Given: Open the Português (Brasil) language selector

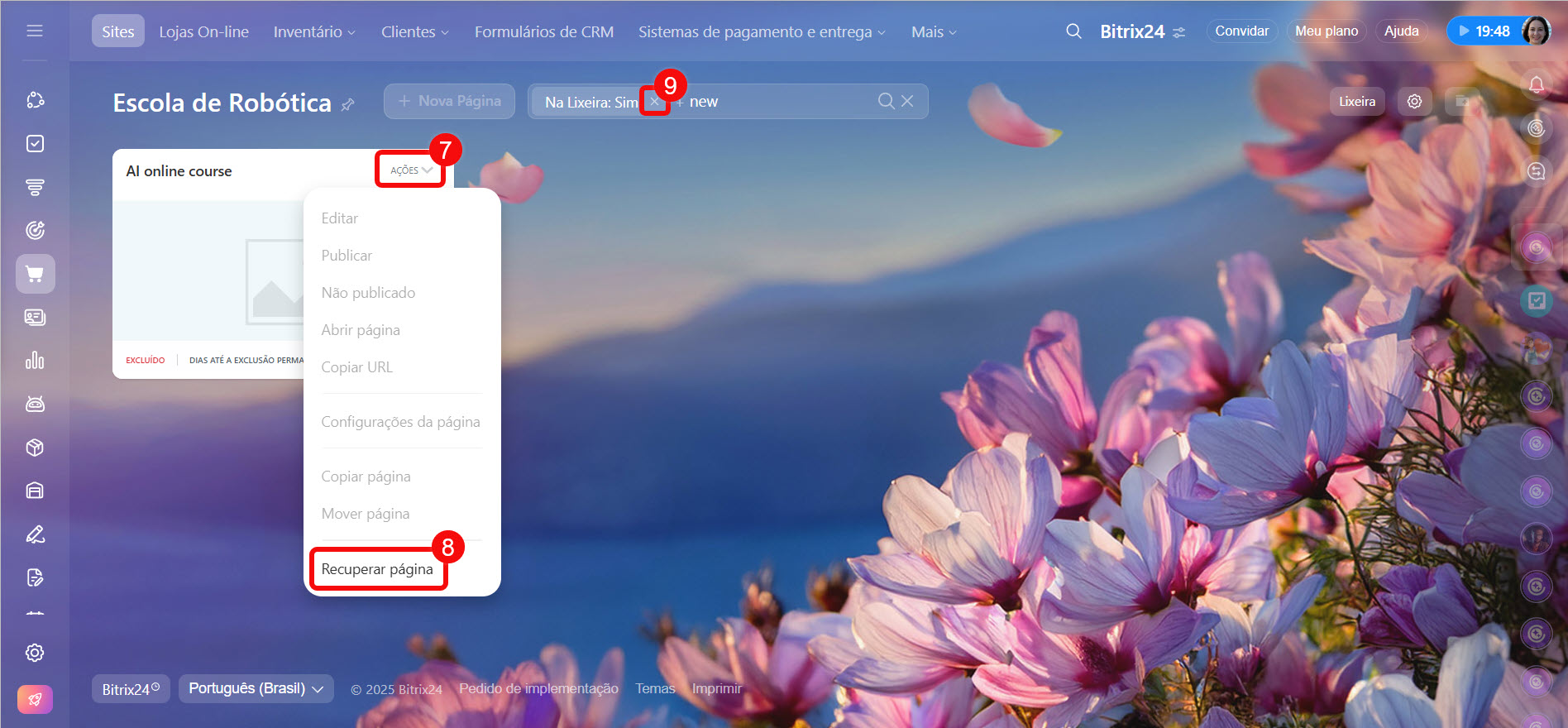Looking at the screenshot, I should (256, 688).
